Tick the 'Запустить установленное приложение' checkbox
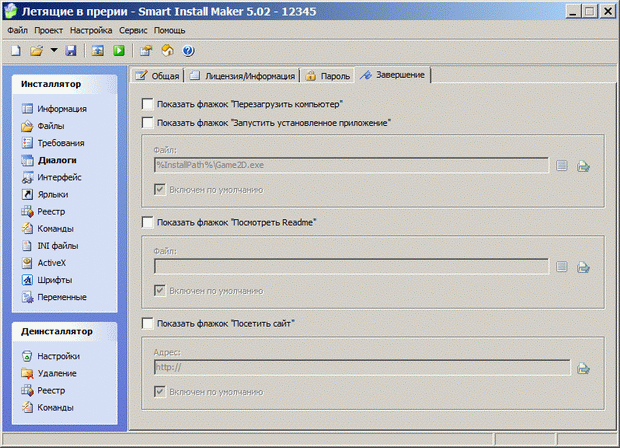The width and height of the screenshot is (620, 448). click(148, 123)
